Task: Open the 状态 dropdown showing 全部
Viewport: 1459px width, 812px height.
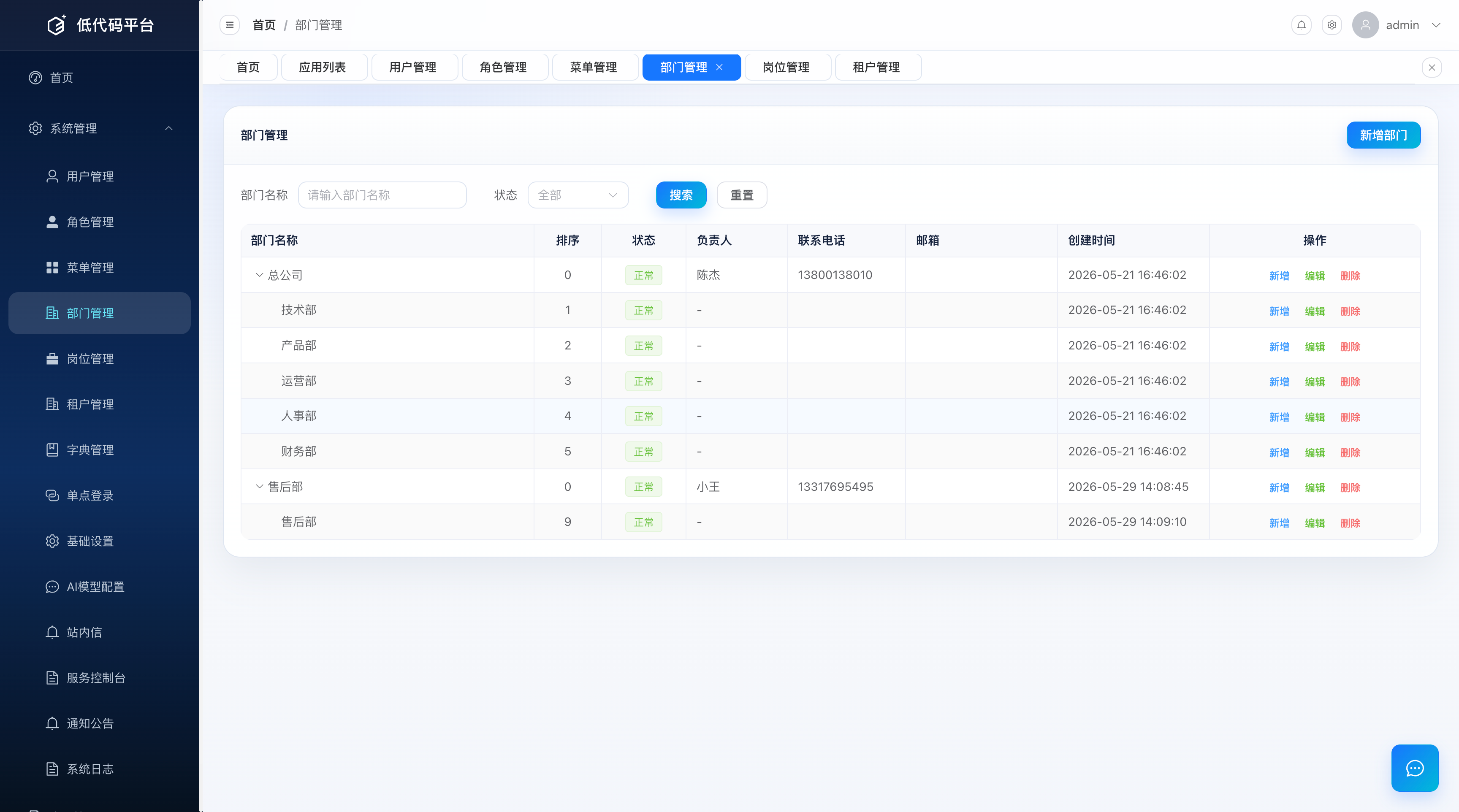Action: point(578,195)
